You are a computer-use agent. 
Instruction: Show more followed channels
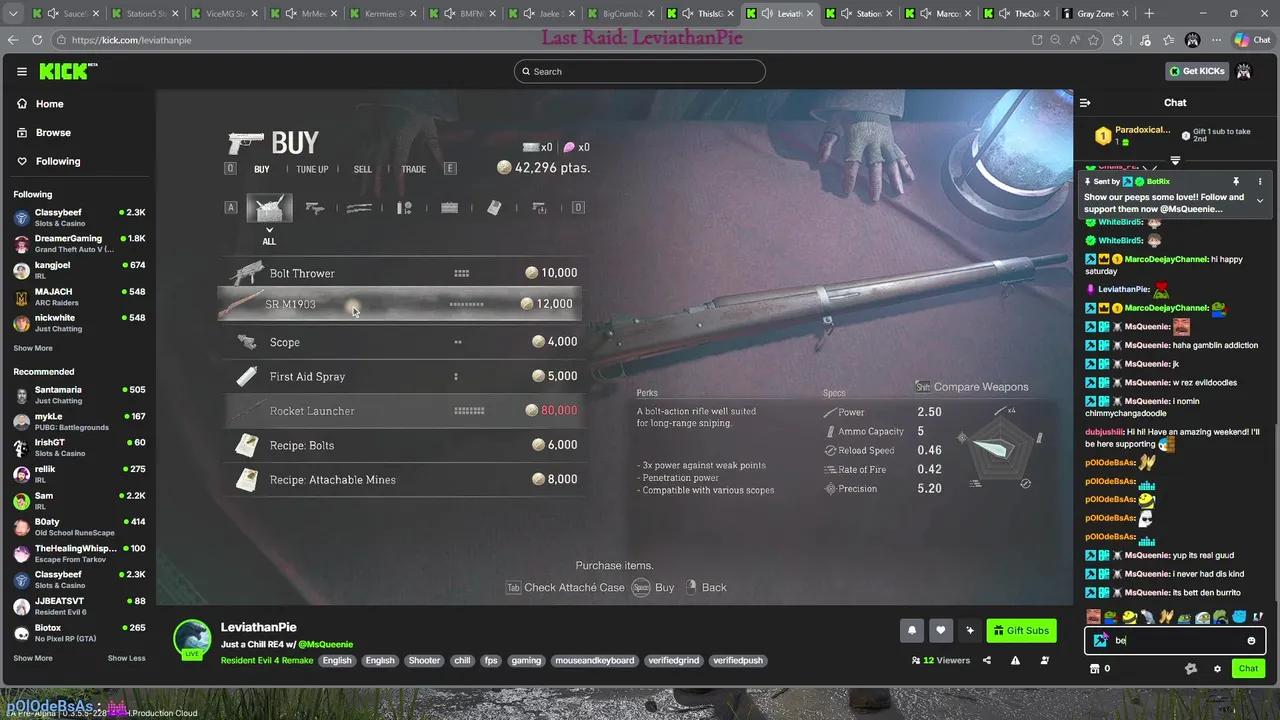click(x=33, y=348)
